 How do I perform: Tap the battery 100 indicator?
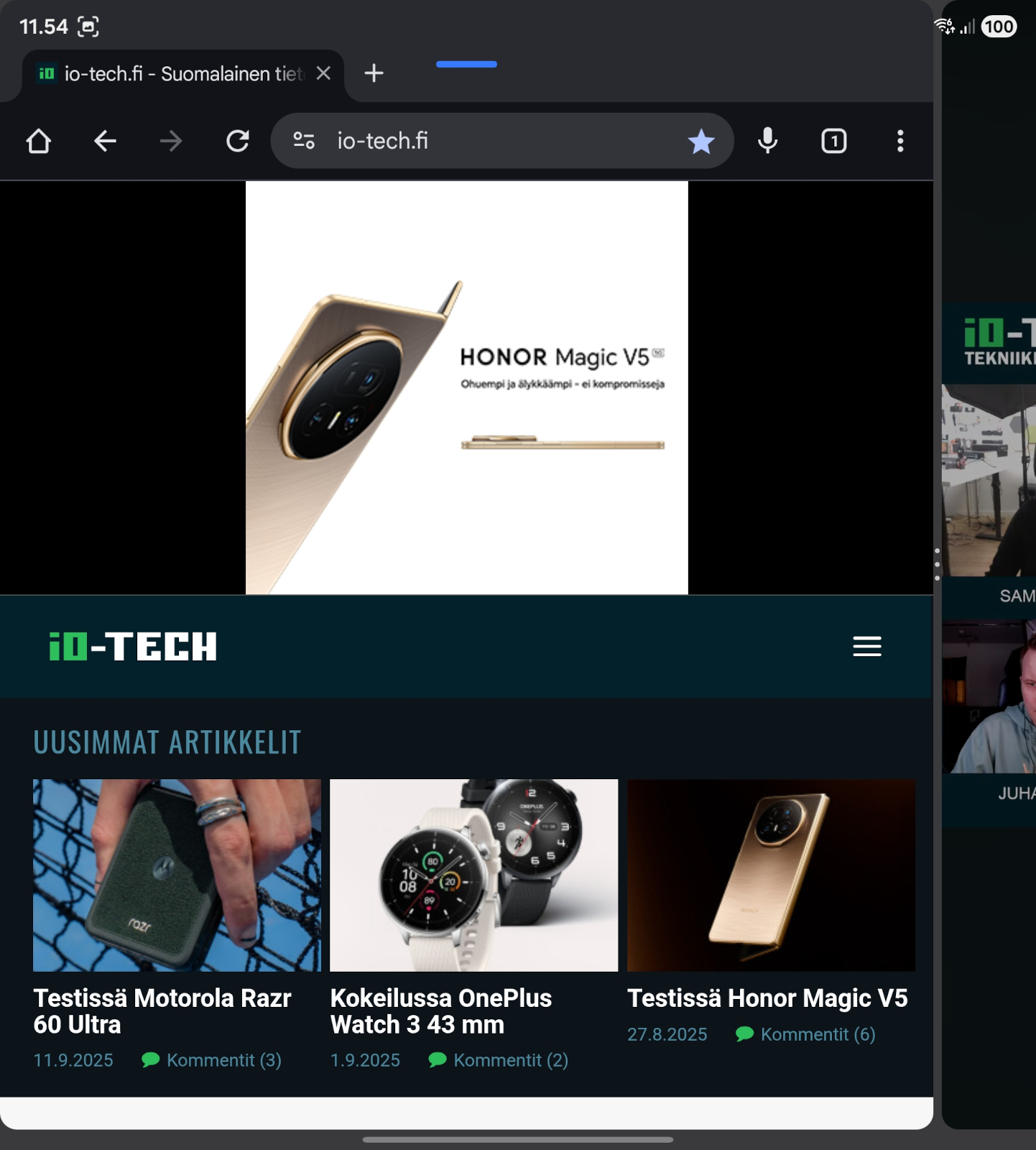(x=999, y=27)
